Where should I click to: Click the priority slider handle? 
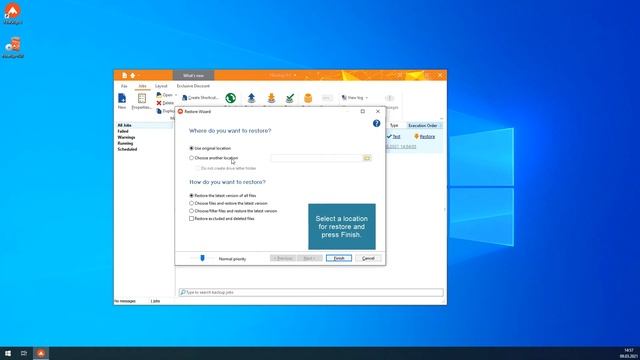(202, 258)
